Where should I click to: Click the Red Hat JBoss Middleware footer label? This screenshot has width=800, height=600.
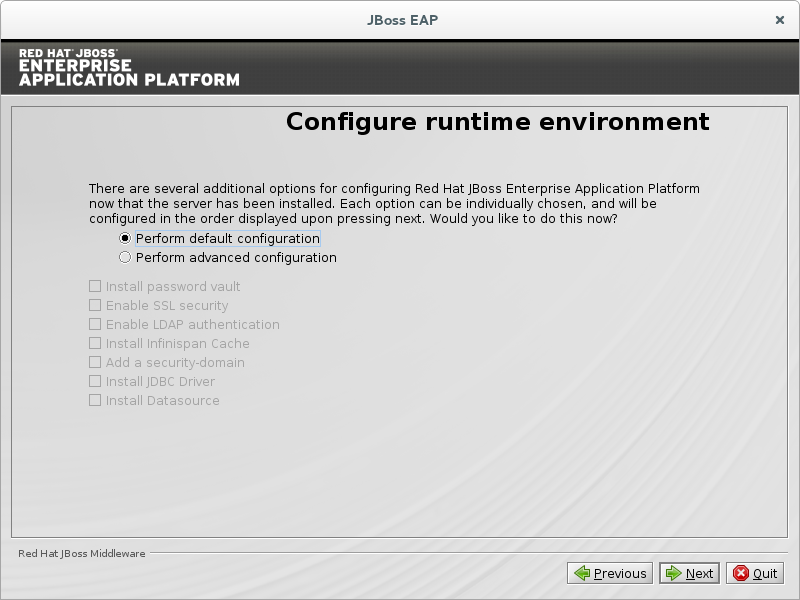point(82,553)
